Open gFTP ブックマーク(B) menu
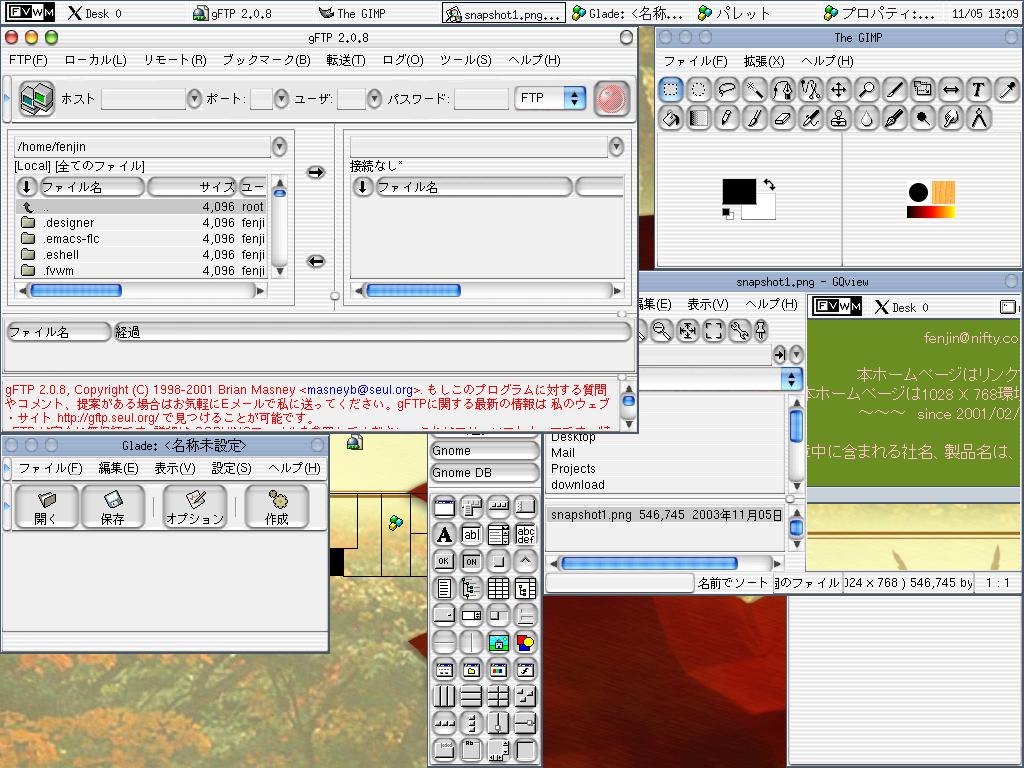Screen dimensions: 1024x768 [266, 60]
